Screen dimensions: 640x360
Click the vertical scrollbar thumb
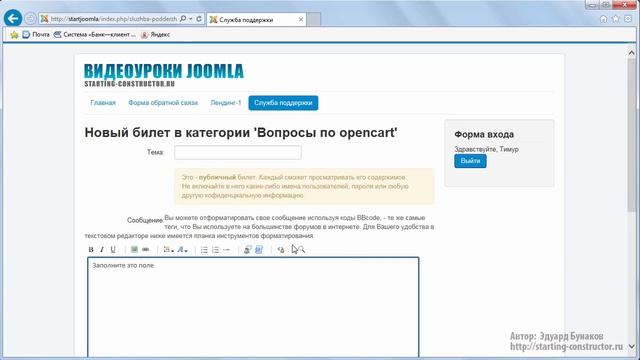pyautogui.click(x=631, y=135)
